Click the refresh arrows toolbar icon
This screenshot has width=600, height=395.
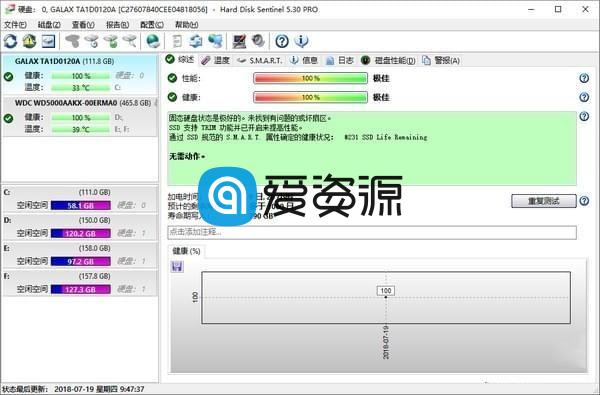tap(10, 41)
